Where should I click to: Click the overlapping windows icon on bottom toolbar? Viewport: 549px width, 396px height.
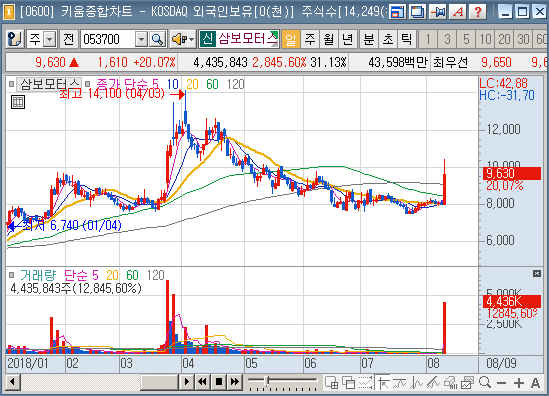[348, 383]
